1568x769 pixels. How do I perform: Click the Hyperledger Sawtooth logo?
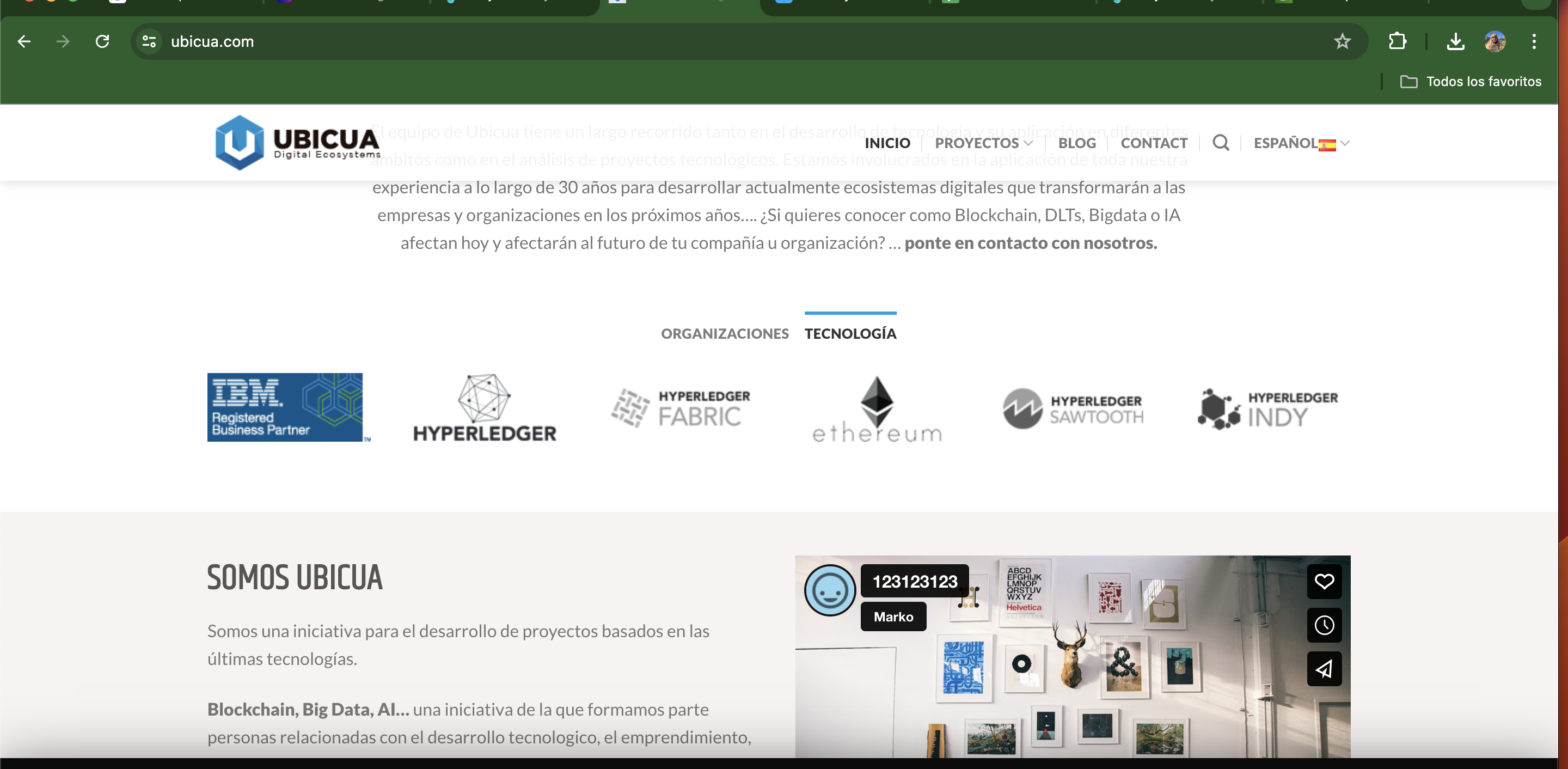[1073, 408]
